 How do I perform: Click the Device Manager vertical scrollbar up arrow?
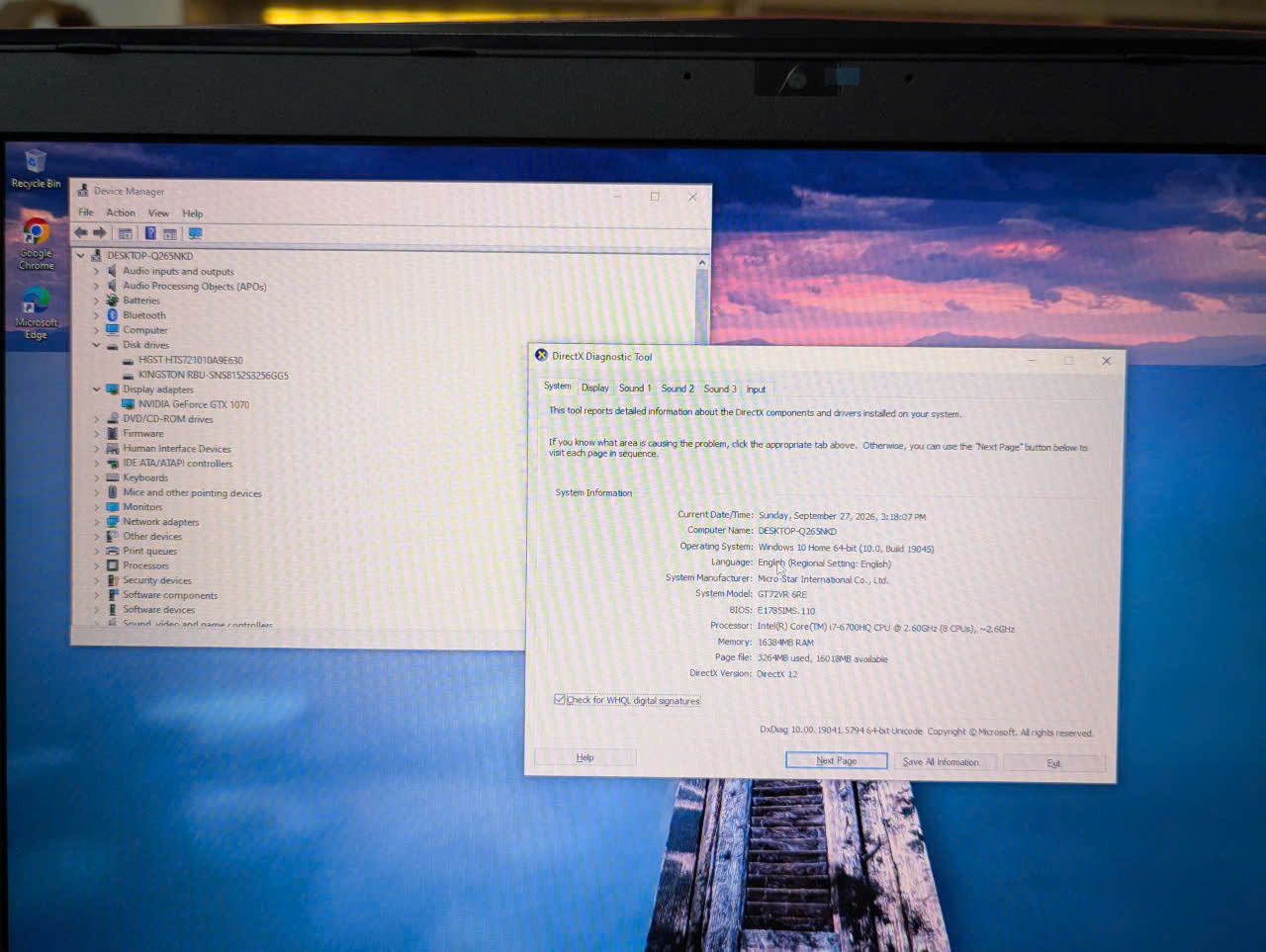702,263
